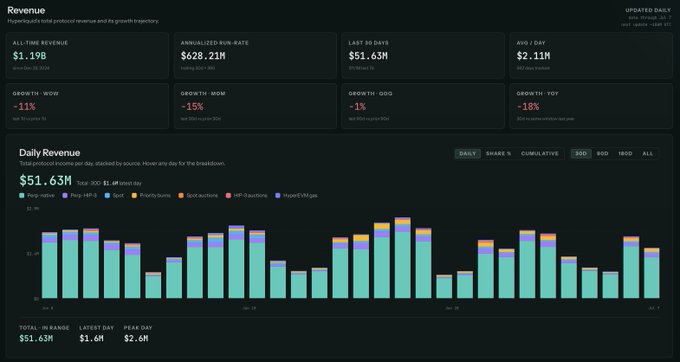
Task: Open the GROWTH · WOW card
Action: pyautogui.click(x=87, y=106)
